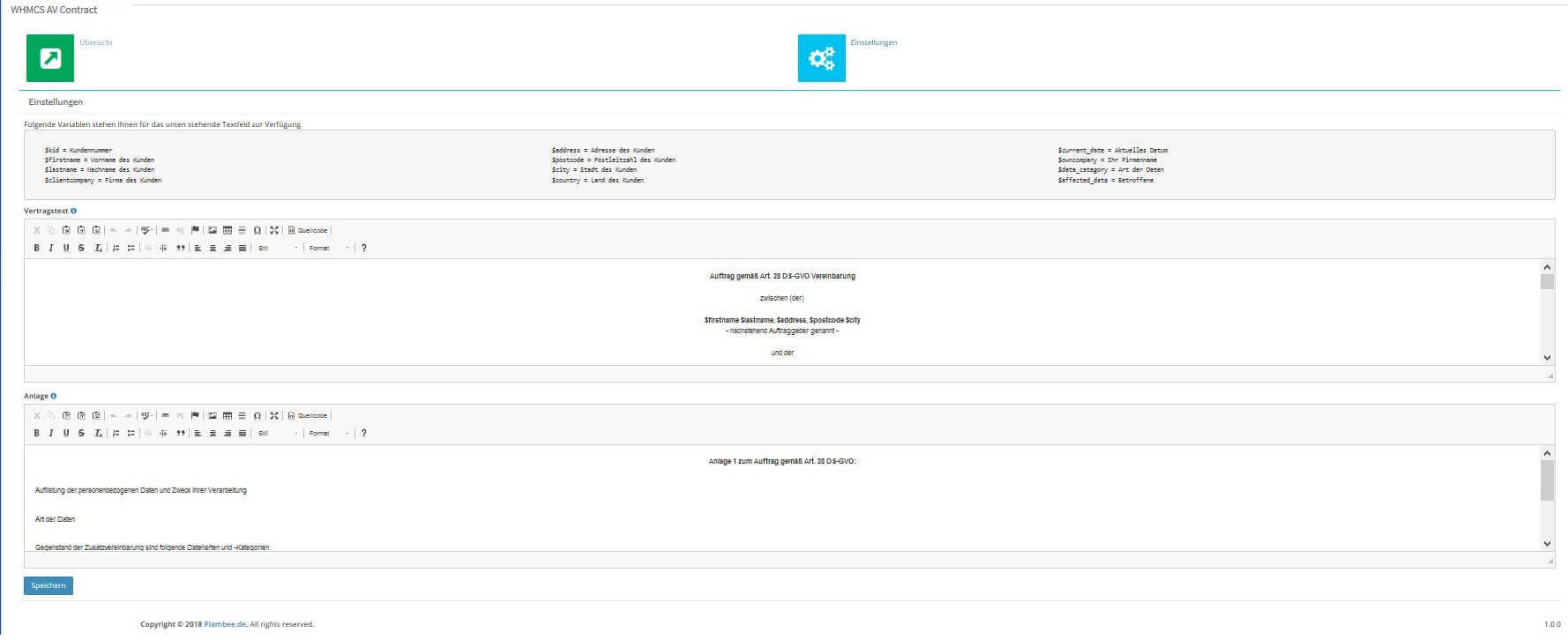Insert numbered list in Vertragstext editor
The width and height of the screenshot is (1568, 640).
pos(116,249)
